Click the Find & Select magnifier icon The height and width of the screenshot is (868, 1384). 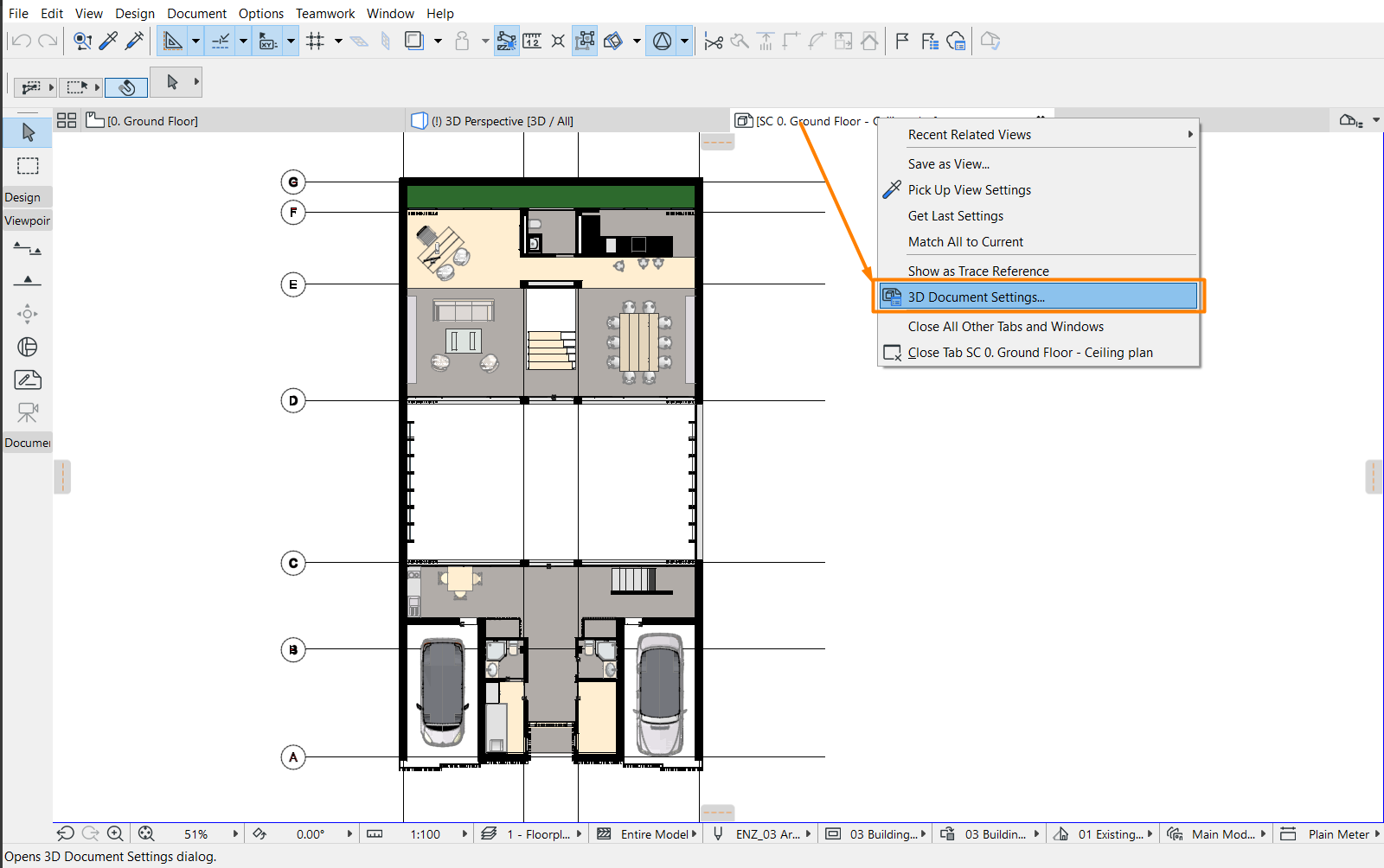click(82, 40)
